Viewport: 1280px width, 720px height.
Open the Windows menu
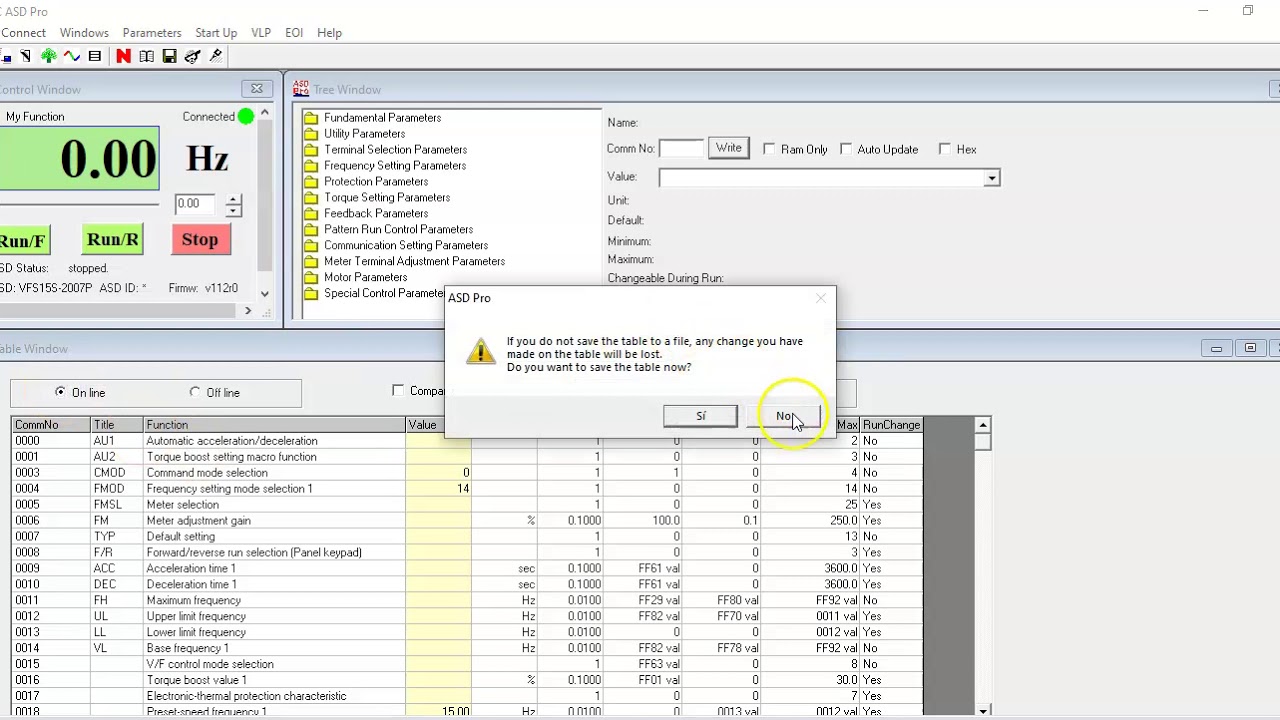click(84, 33)
